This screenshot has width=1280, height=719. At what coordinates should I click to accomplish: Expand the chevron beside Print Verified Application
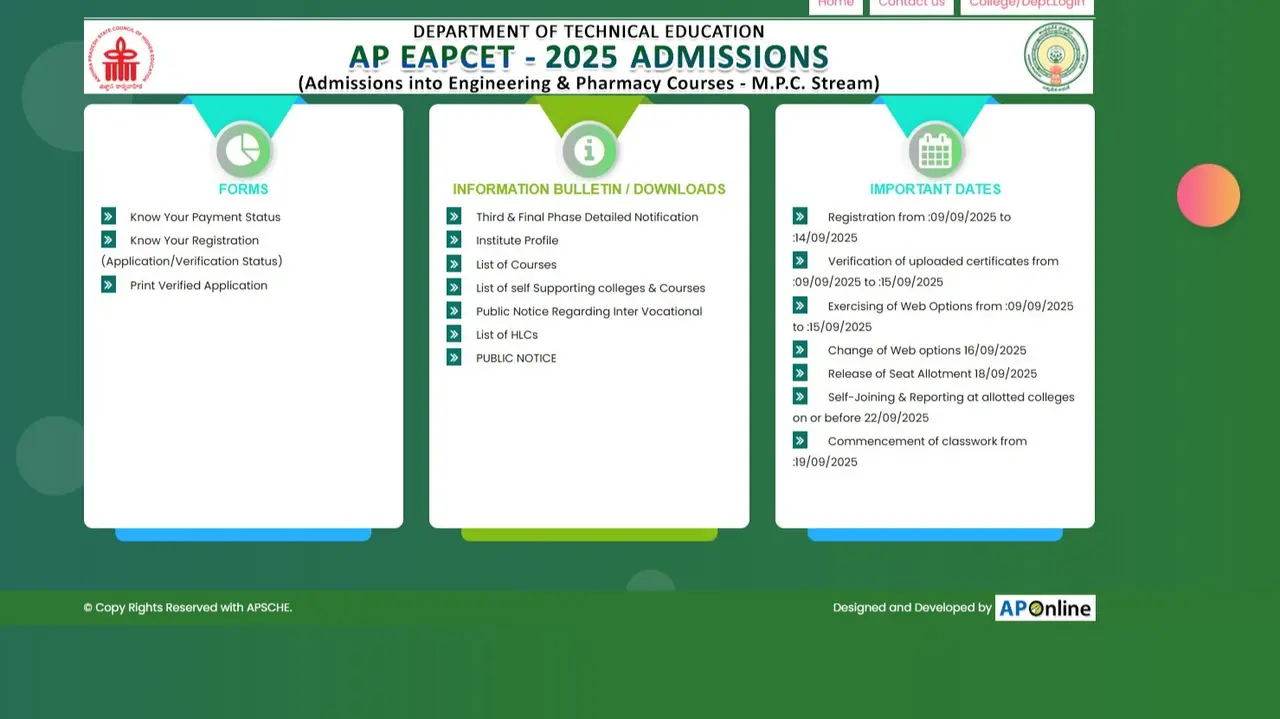point(108,284)
